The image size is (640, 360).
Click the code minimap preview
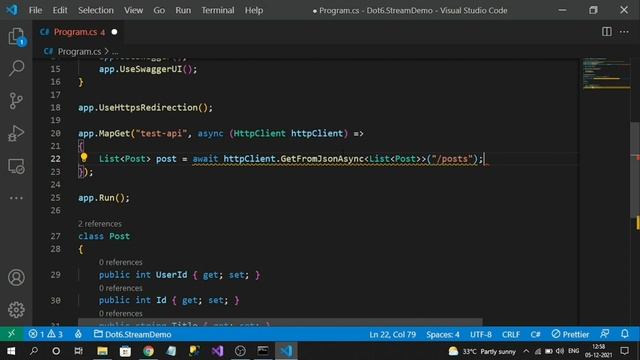pyautogui.click(x=606, y=74)
